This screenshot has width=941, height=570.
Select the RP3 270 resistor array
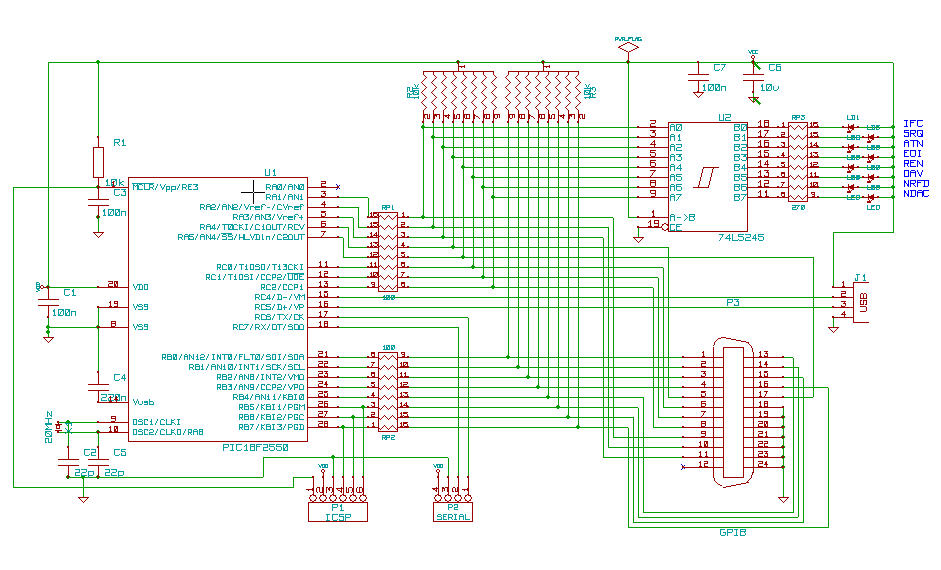pos(798,162)
